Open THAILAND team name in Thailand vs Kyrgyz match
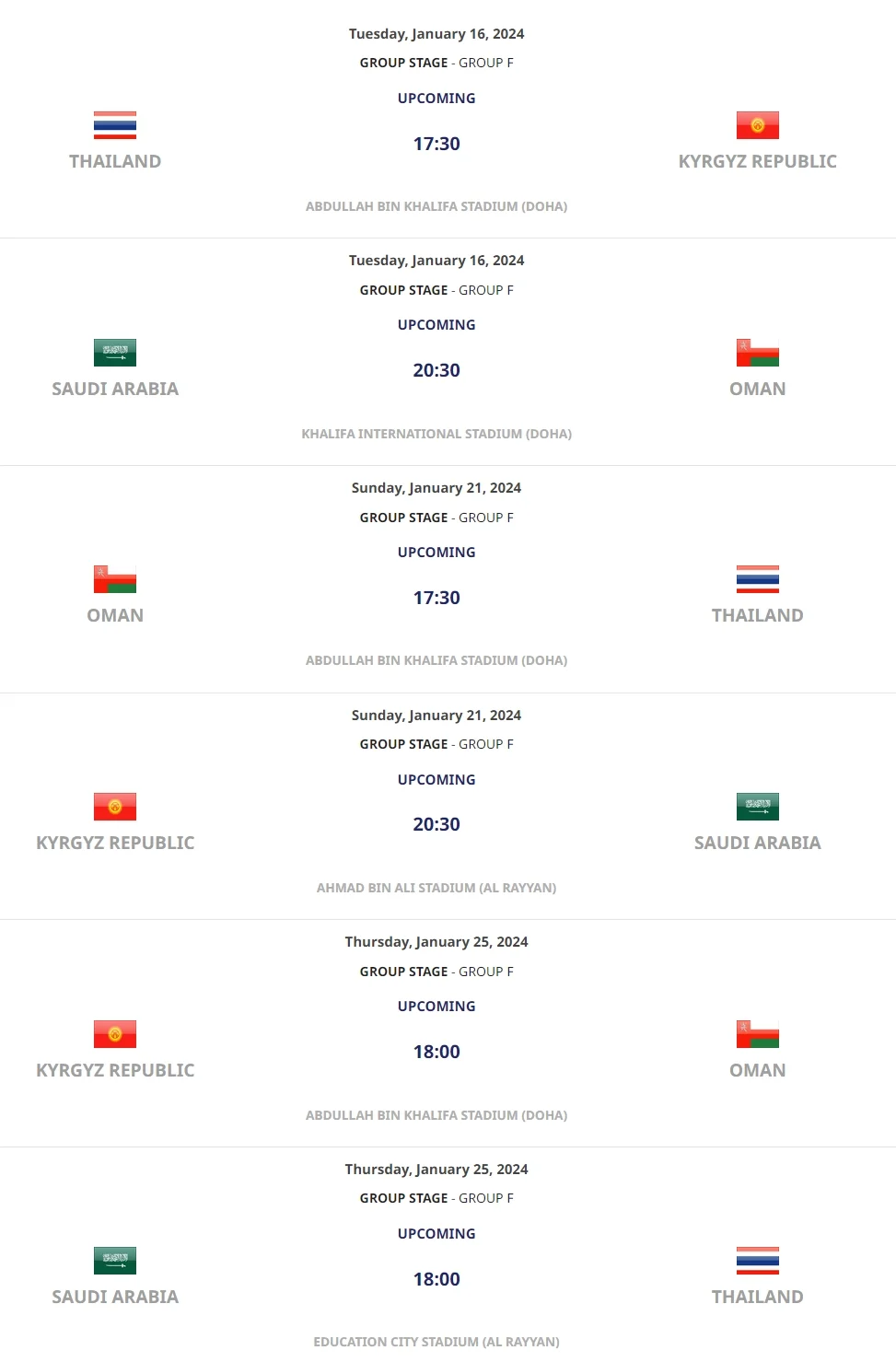 tap(115, 161)
